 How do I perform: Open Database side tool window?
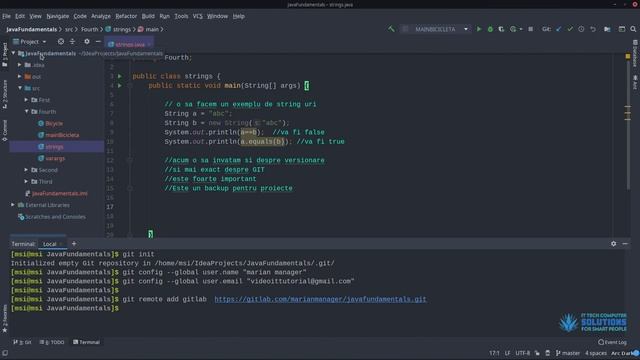(x=635, y=53)
